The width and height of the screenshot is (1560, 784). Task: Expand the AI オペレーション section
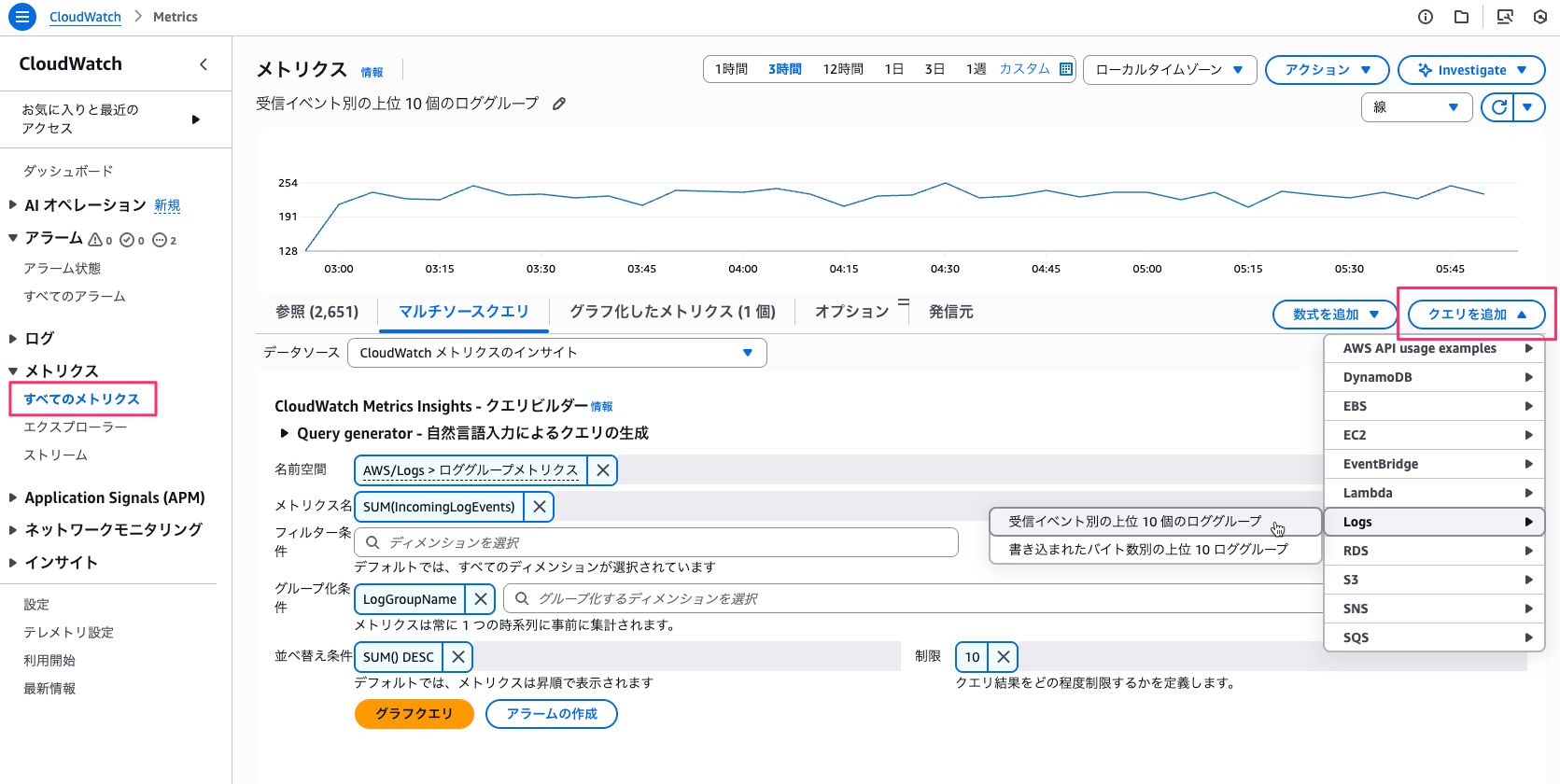pos(13,205)
